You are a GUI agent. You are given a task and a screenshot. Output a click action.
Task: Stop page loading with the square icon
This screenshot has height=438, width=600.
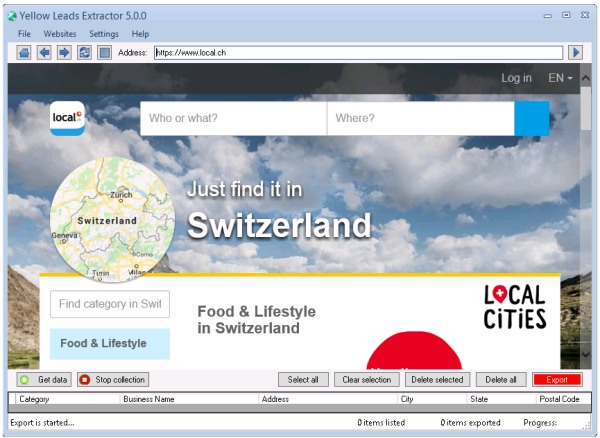point(104,52)
